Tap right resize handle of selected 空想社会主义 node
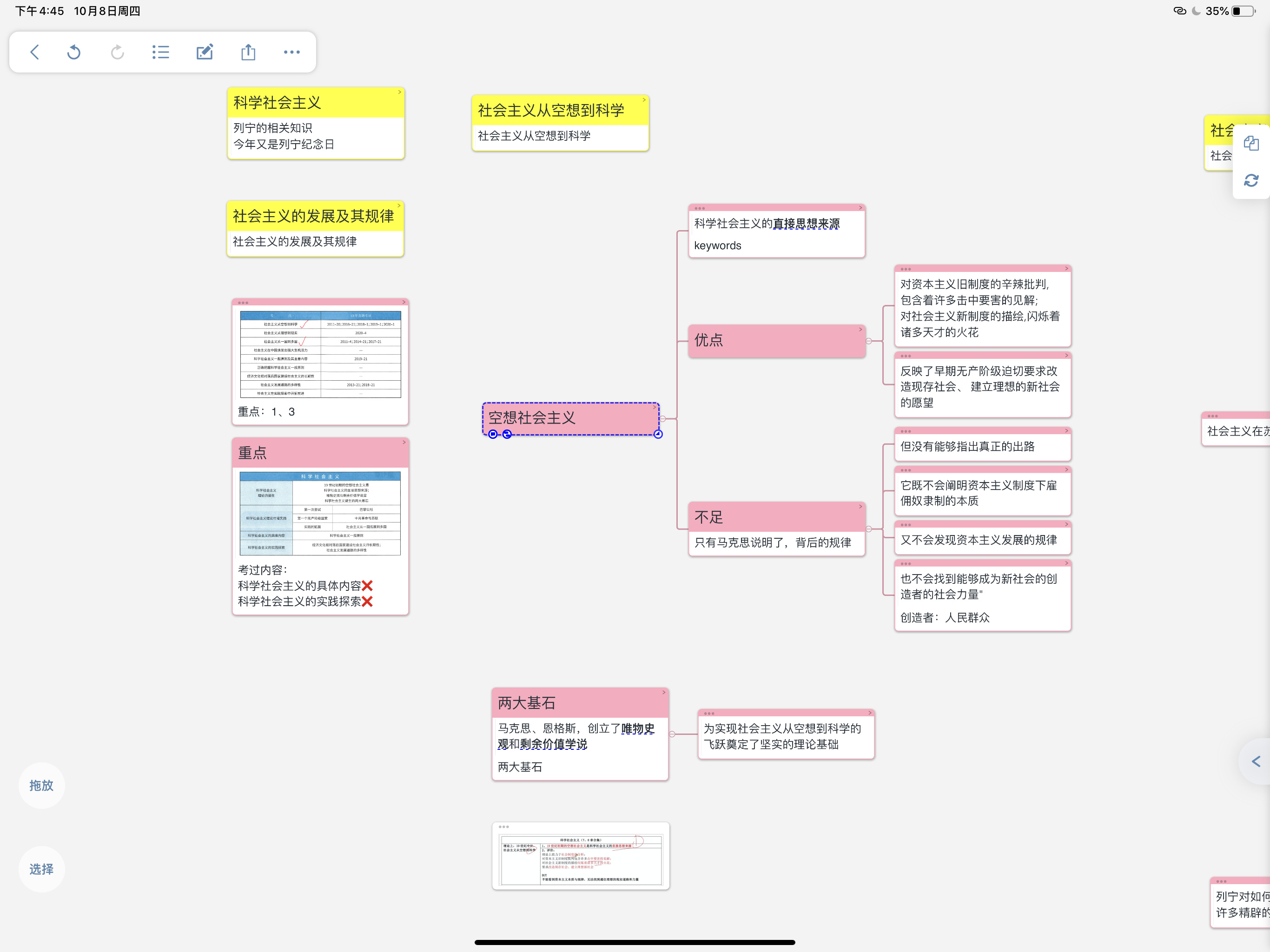 click(658, 434)
